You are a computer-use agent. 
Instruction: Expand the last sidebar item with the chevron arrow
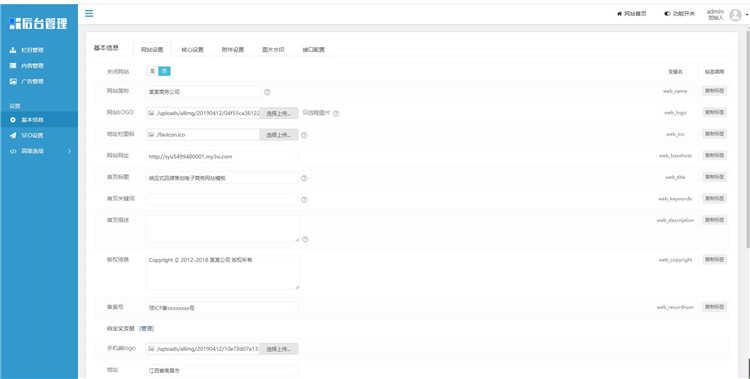[39, 151]
